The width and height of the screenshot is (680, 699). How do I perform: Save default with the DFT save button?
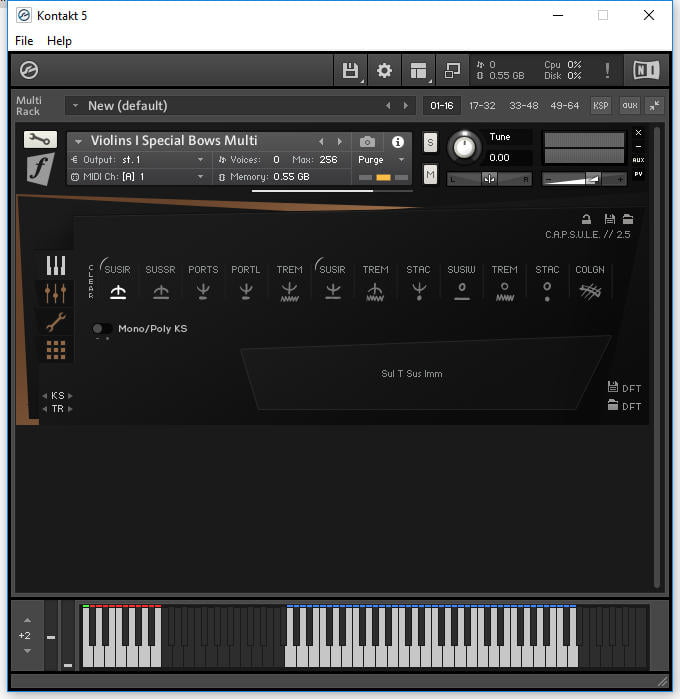(624, 387)
